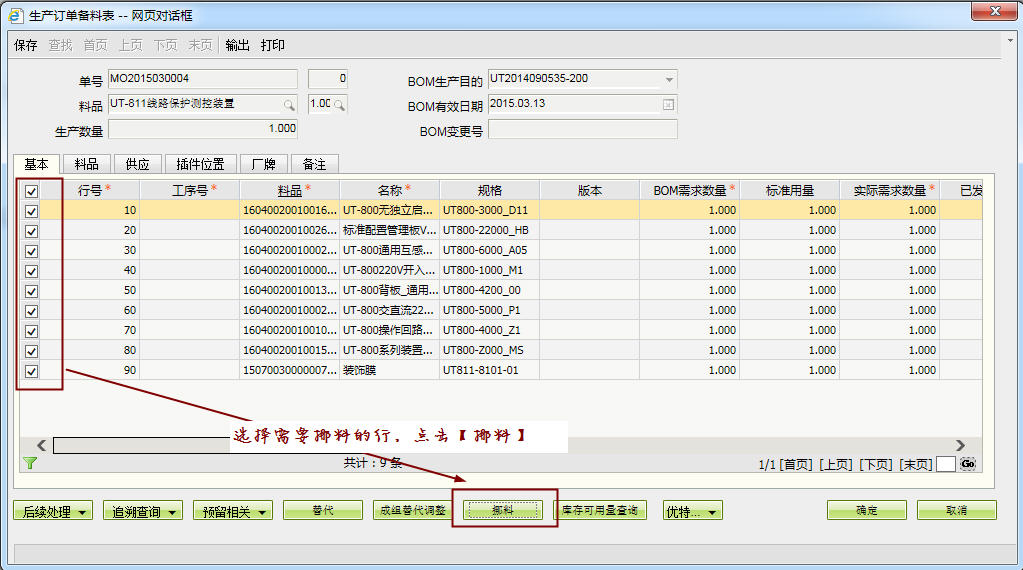The image size is (1023, 570).
Task: Click the 挪料 button
Action: coord(503,510)
